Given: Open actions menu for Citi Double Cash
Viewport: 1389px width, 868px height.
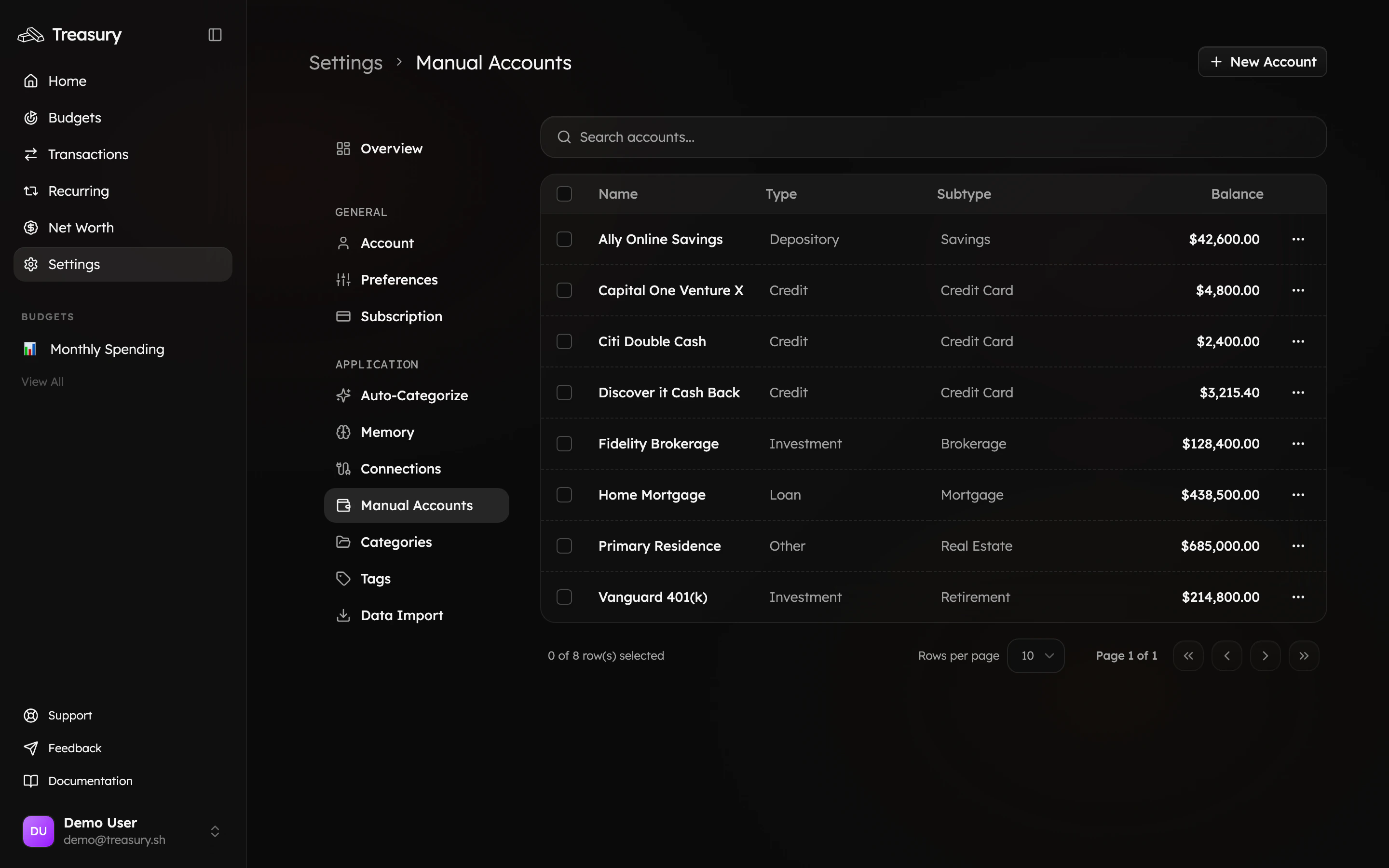Looking at the screenshot, I should pos(1298,341).
